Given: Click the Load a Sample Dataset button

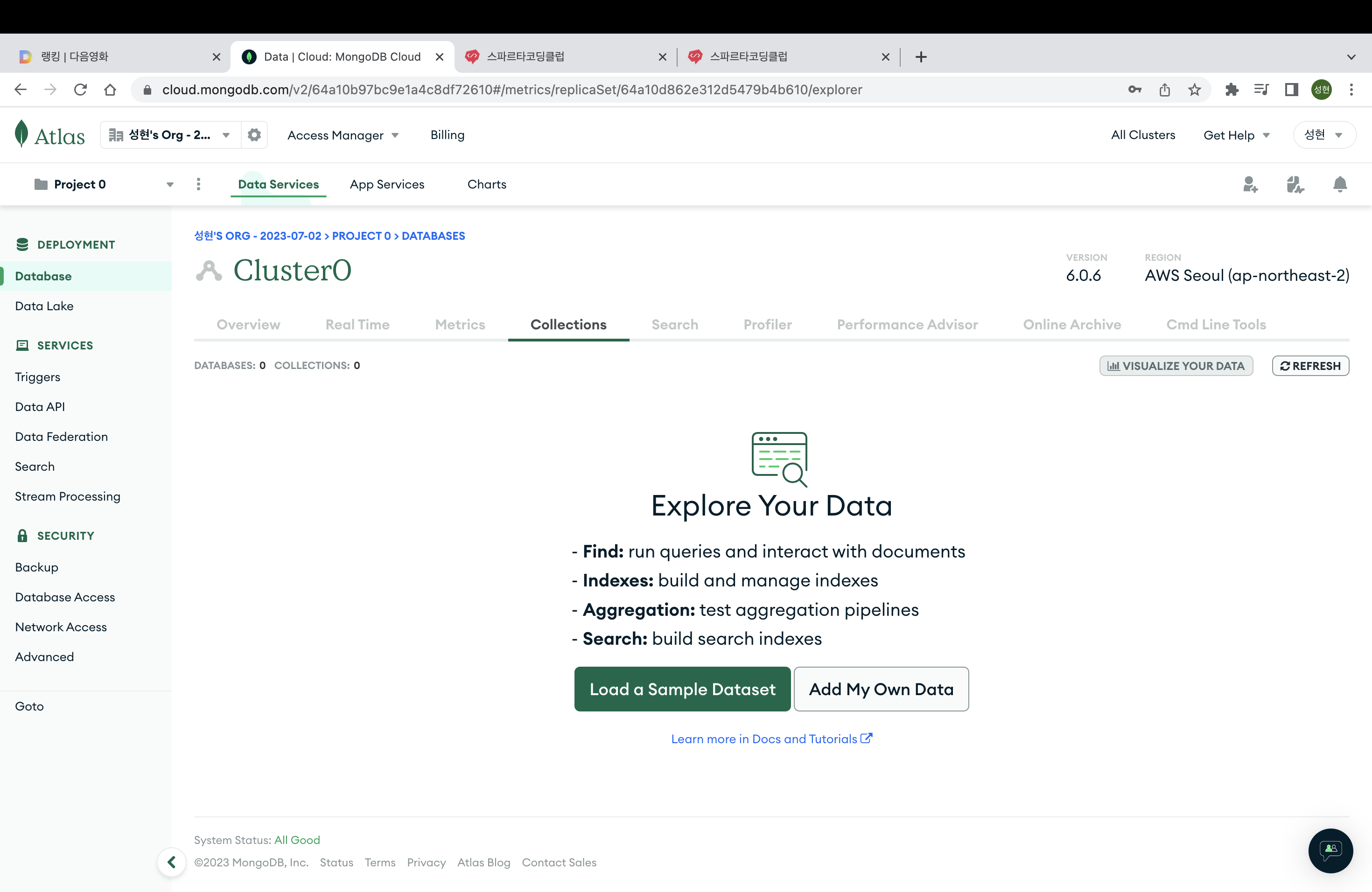Looking at the screenshot, I should point(683,689).
